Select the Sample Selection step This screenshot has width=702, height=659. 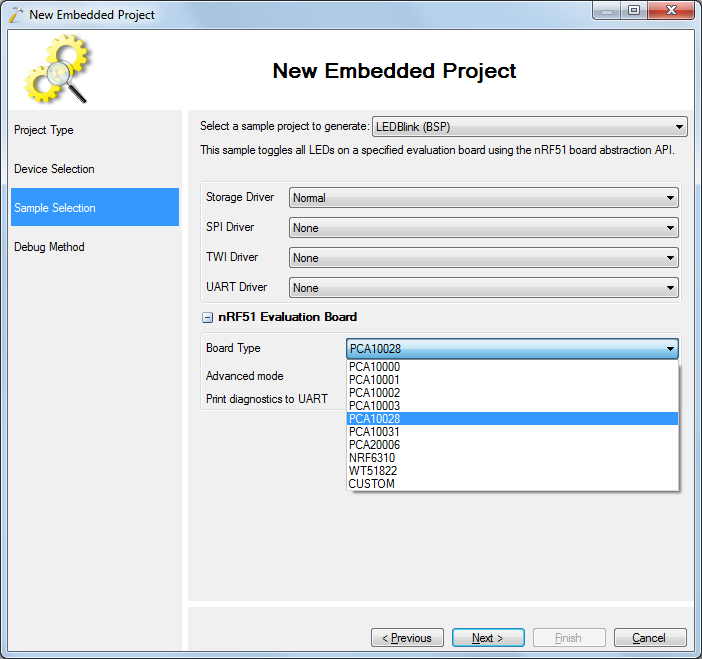(x=95, y=207)
